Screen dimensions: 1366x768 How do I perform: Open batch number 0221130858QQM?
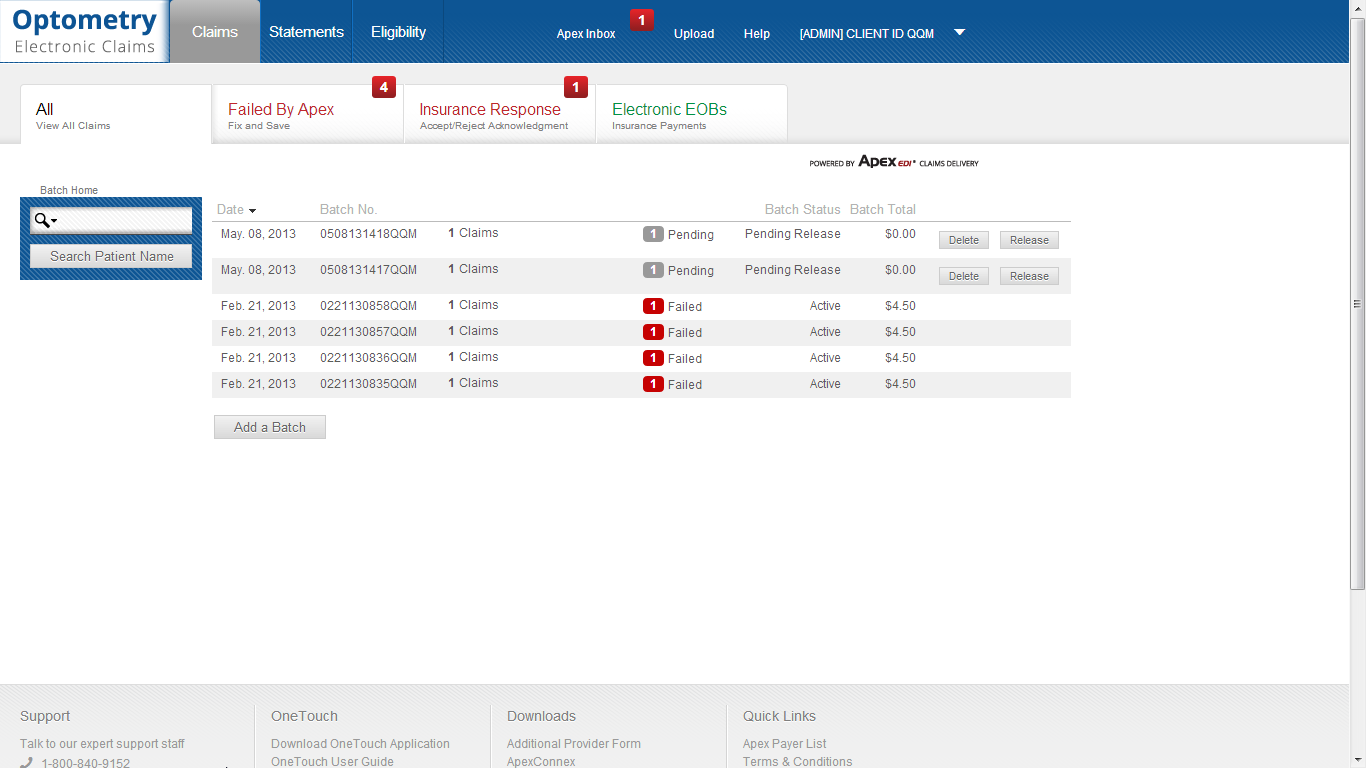[x=369, y=306]
